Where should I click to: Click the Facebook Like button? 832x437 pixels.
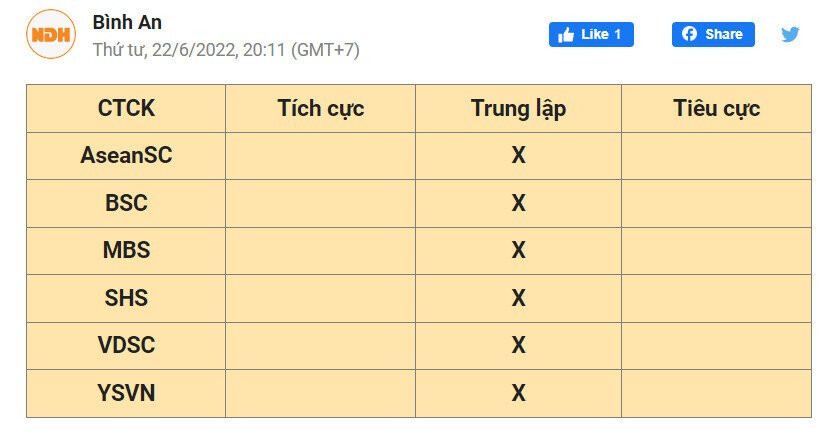point(591,34)
